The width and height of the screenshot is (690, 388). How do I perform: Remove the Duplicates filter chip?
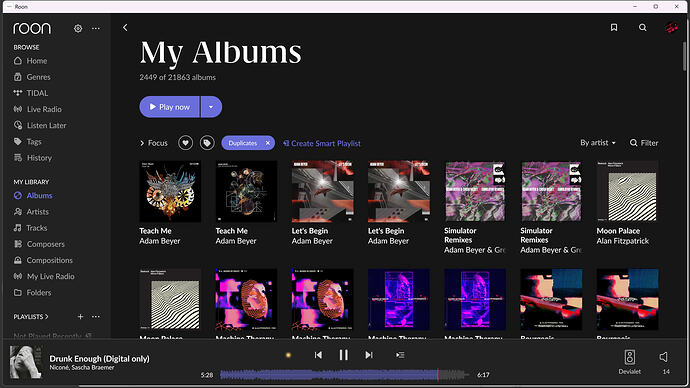coord(268,143)
